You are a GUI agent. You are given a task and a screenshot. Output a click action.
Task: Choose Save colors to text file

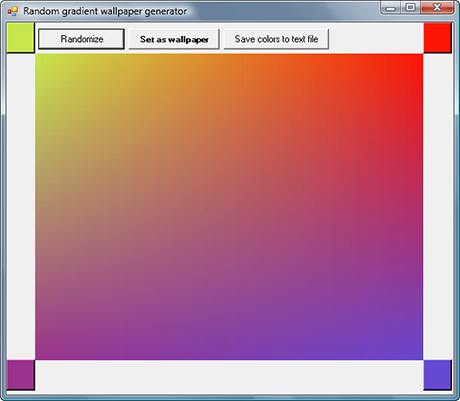pyautogui.click(x=276, y=39)
